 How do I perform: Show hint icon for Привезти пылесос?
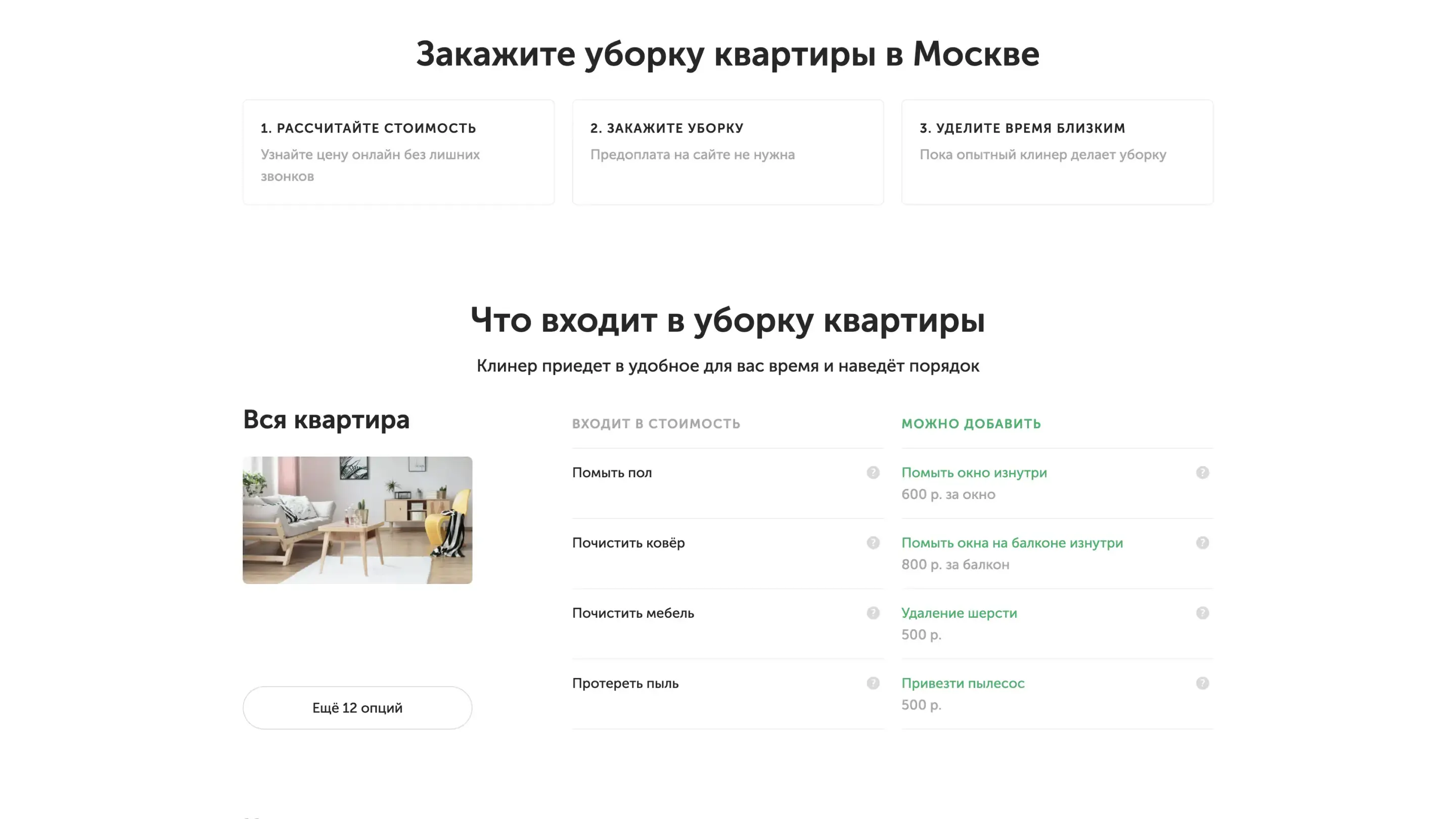coord(1202,683)
